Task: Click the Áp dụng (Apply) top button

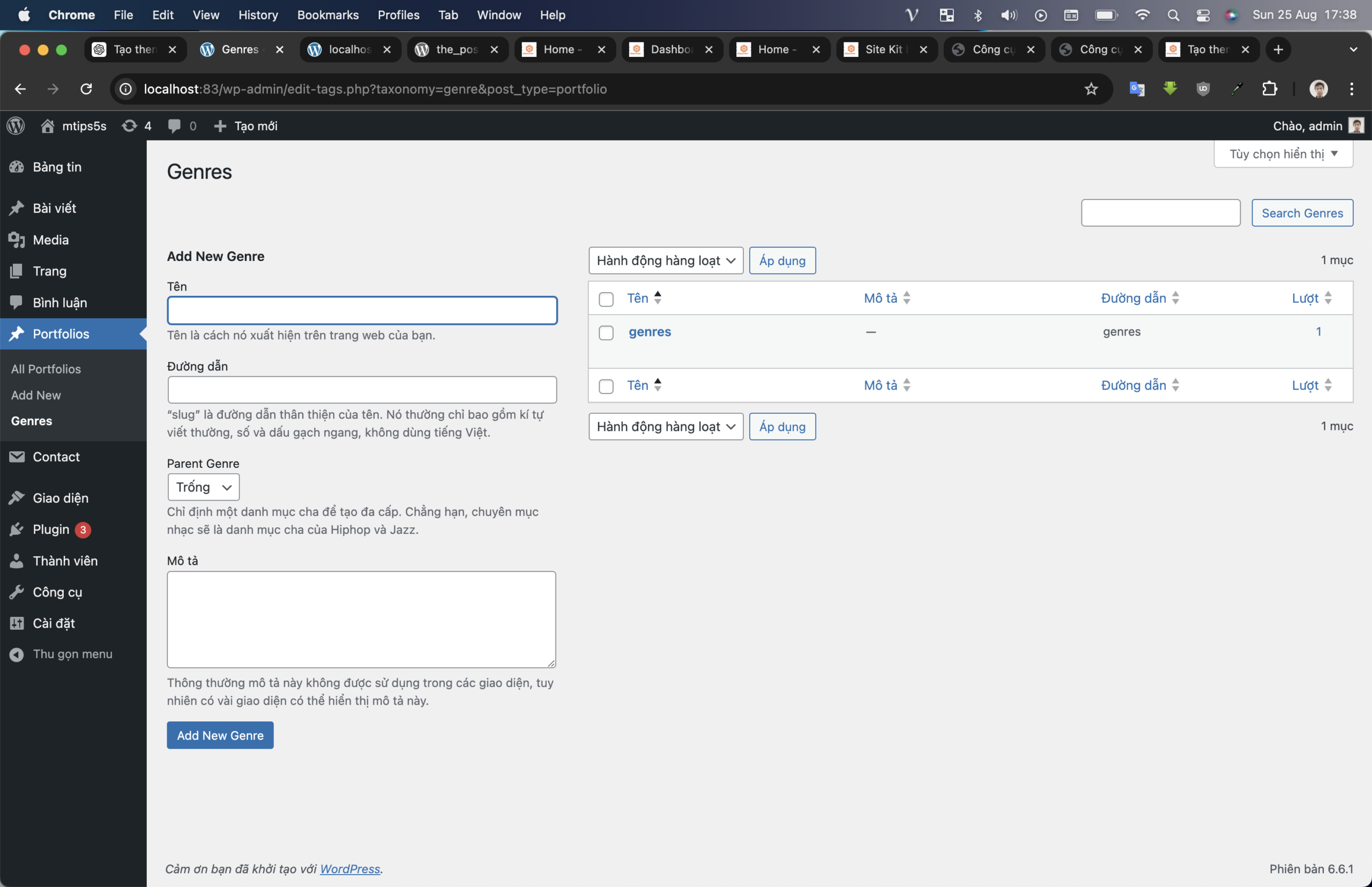Action: pos(781,260)
